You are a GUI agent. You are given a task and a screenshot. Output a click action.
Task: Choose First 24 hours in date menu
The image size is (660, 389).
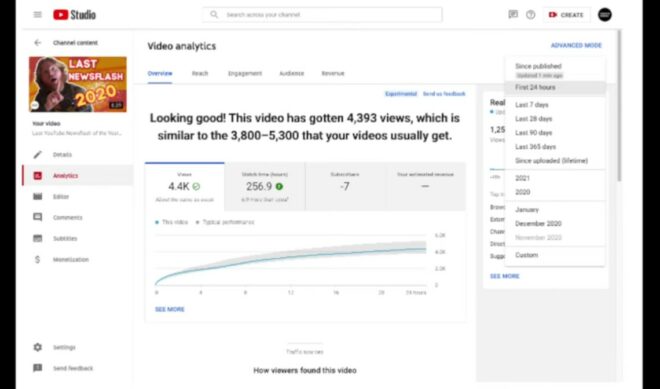(555, 88)
